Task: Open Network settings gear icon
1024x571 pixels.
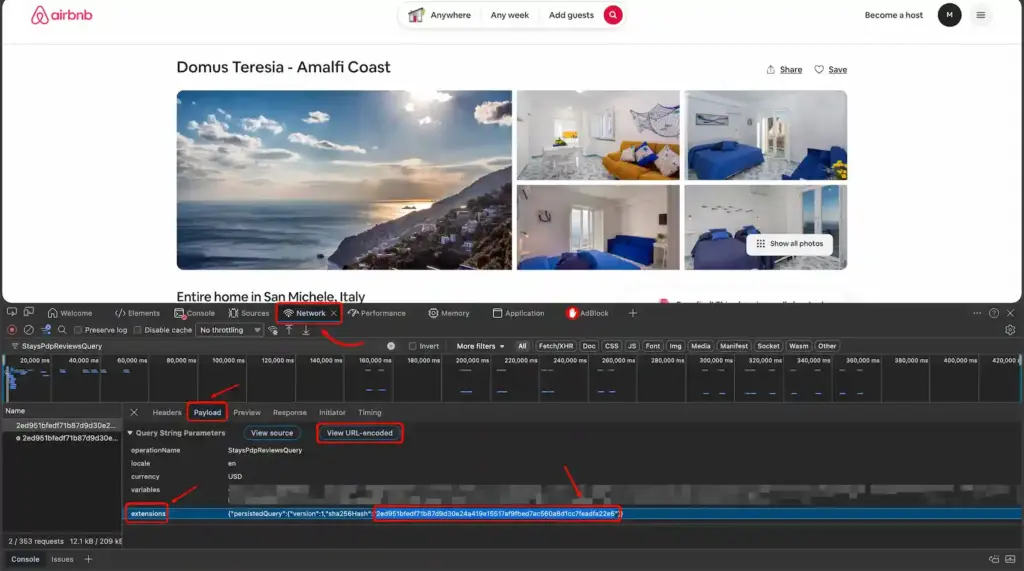Action: coord(1010,330)
